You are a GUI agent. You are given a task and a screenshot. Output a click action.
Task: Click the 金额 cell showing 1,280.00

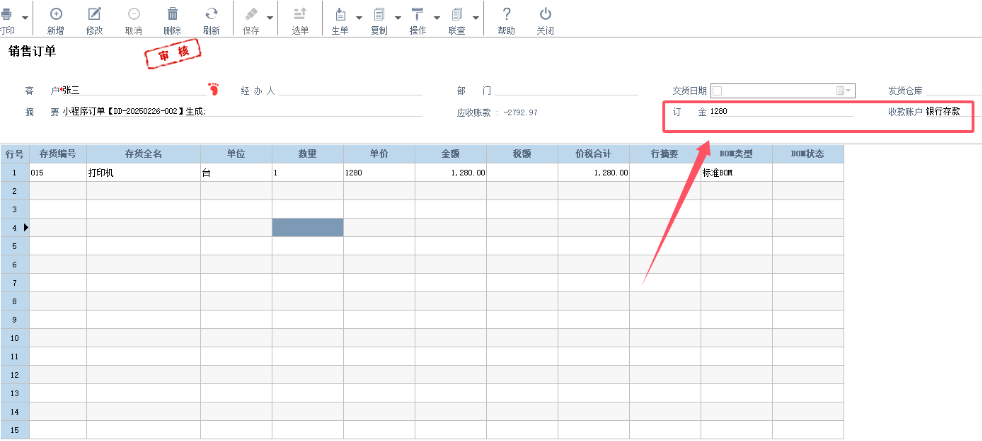(x=450, y=172)
